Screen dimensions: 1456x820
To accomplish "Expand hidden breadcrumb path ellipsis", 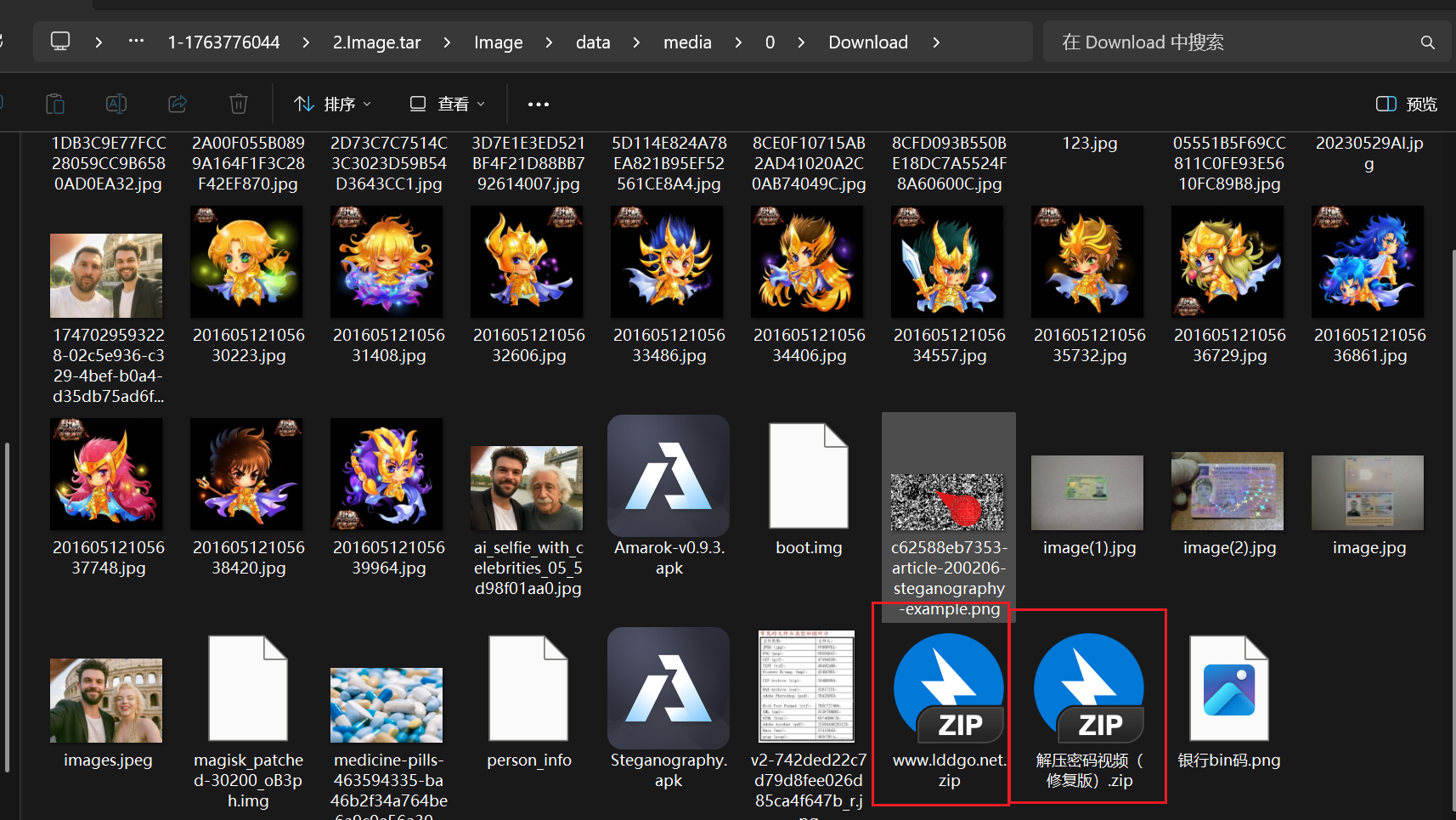I will click(136, 42).
